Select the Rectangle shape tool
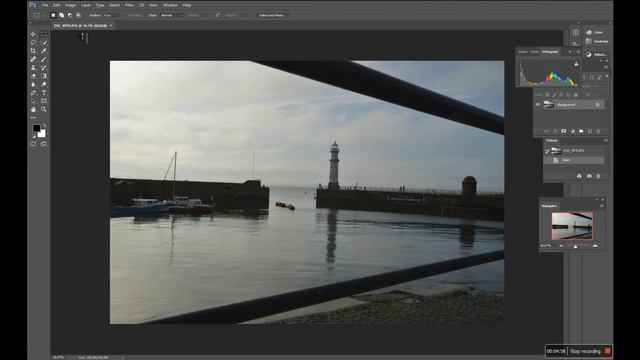 (x=44, y=101)
